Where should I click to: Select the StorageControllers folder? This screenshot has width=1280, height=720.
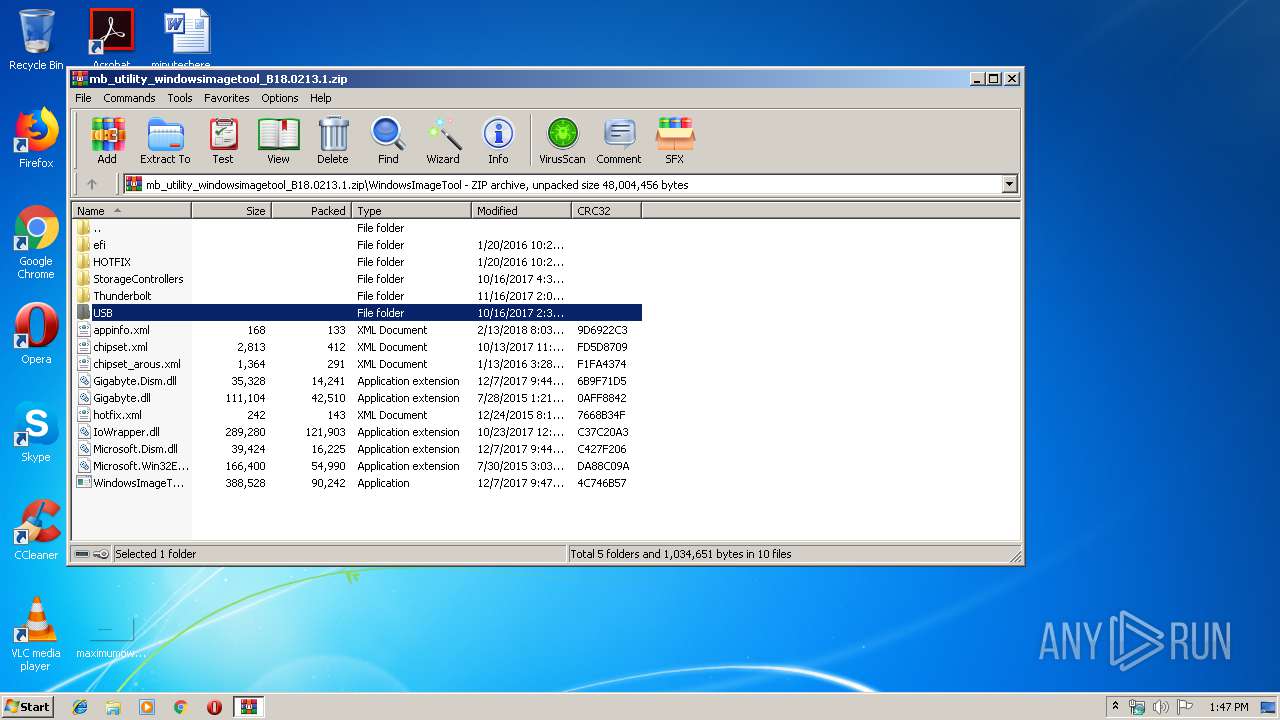point(357,279)
